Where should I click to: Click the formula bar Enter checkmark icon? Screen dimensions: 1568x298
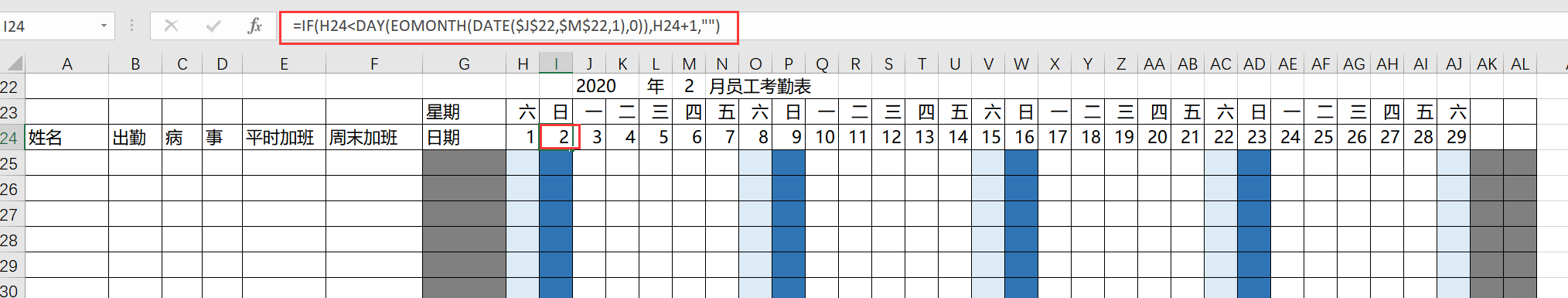pyautogui.click(x=213, y=26)
